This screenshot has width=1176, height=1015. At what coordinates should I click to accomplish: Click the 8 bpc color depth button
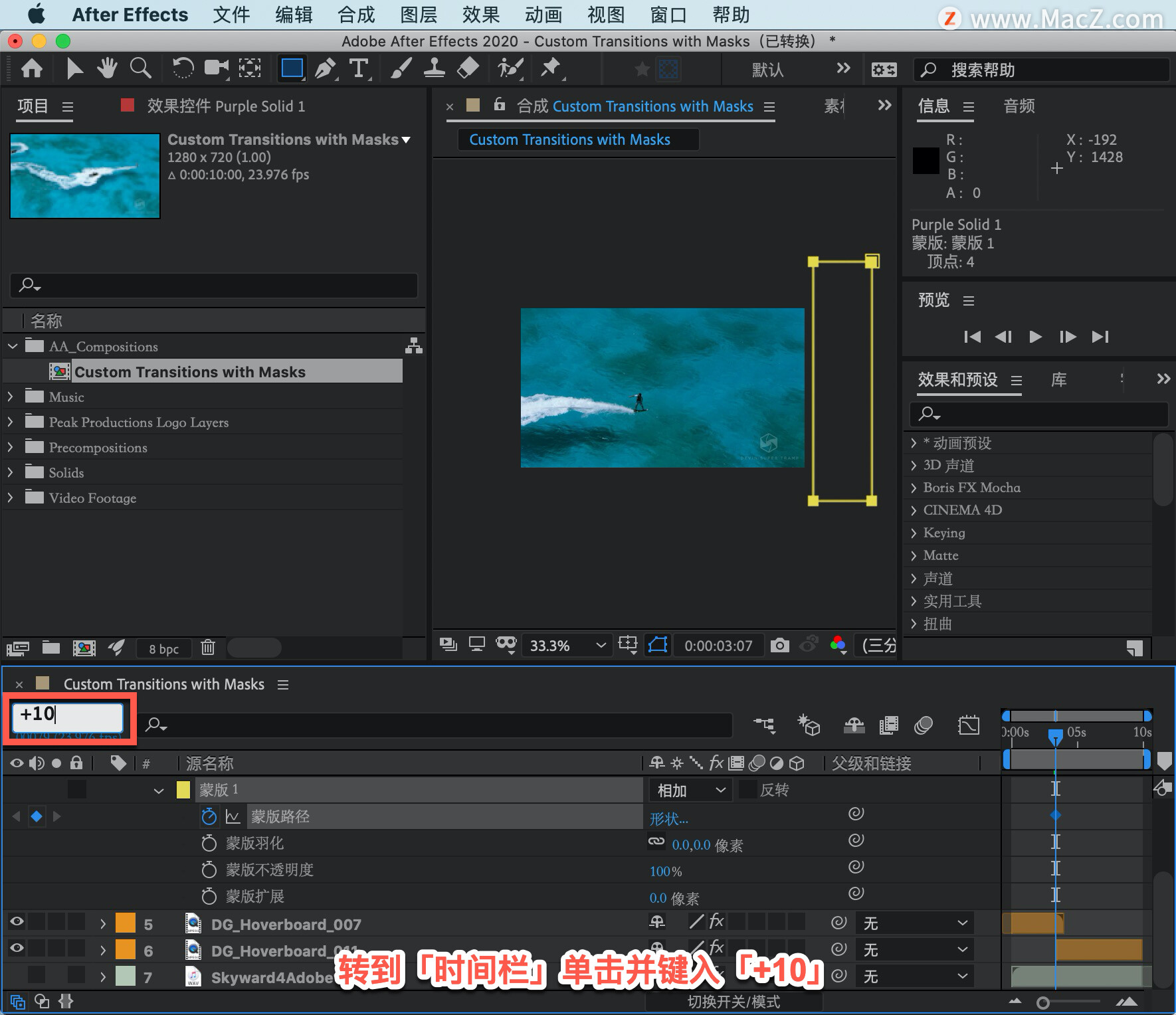click(x=163, y=648)
